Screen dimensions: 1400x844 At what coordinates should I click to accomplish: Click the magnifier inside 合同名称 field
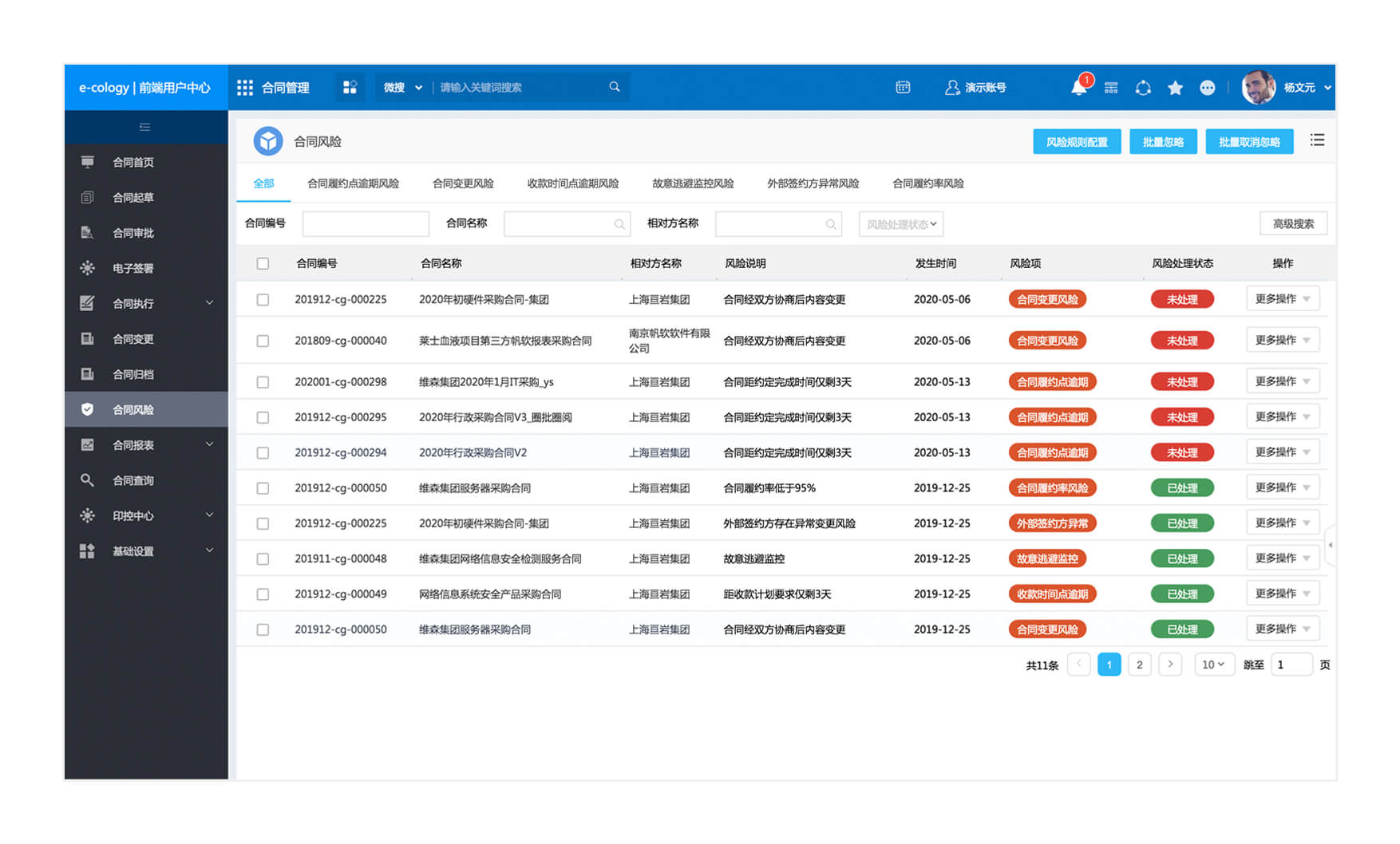click(619, 224)
